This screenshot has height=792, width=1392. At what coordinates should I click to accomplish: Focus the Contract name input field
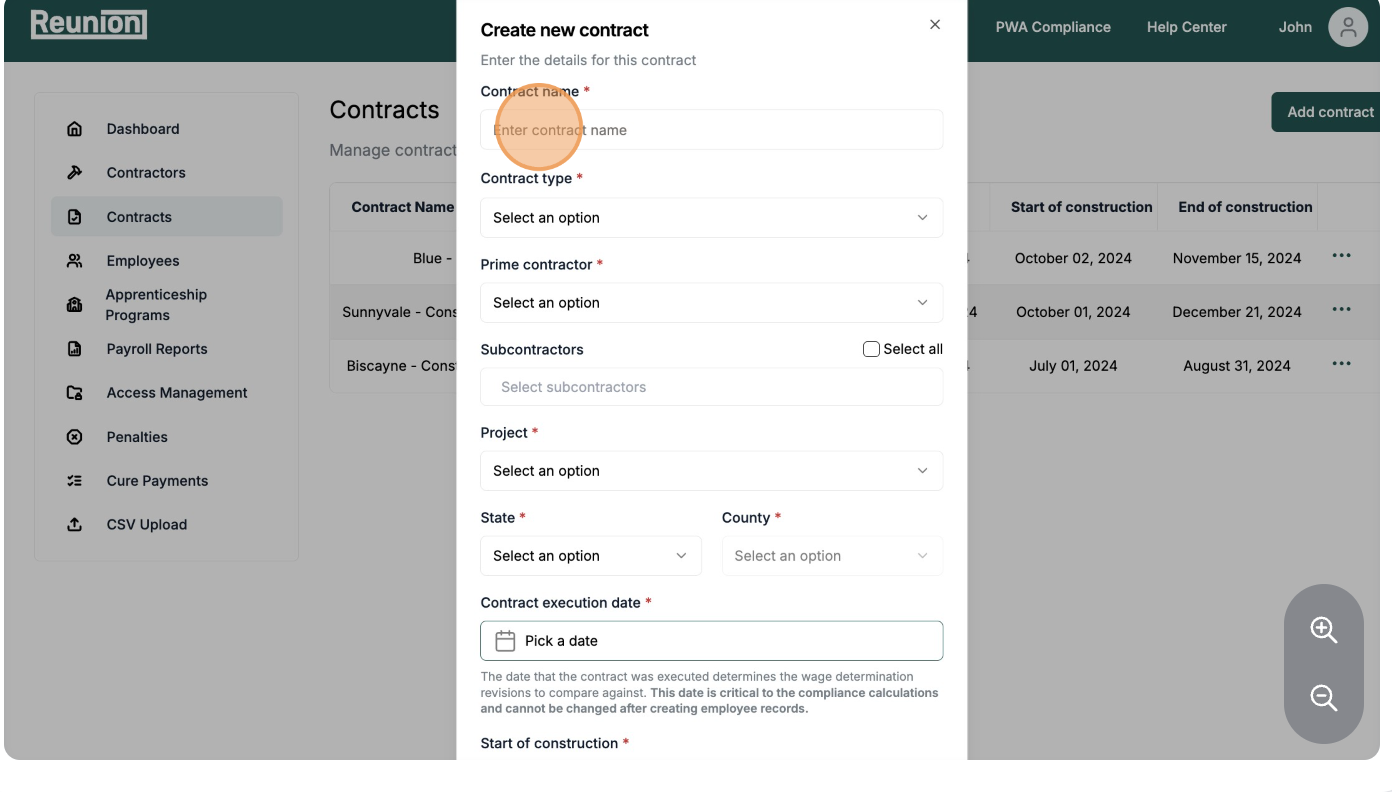(x=711, y=130)
